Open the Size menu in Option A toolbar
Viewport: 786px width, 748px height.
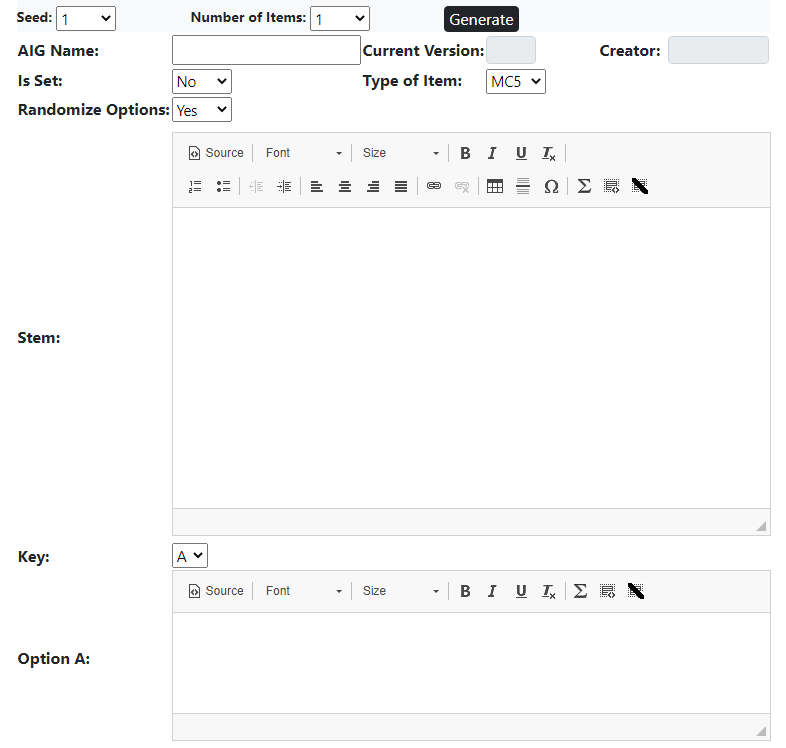(x=400, y=591)
